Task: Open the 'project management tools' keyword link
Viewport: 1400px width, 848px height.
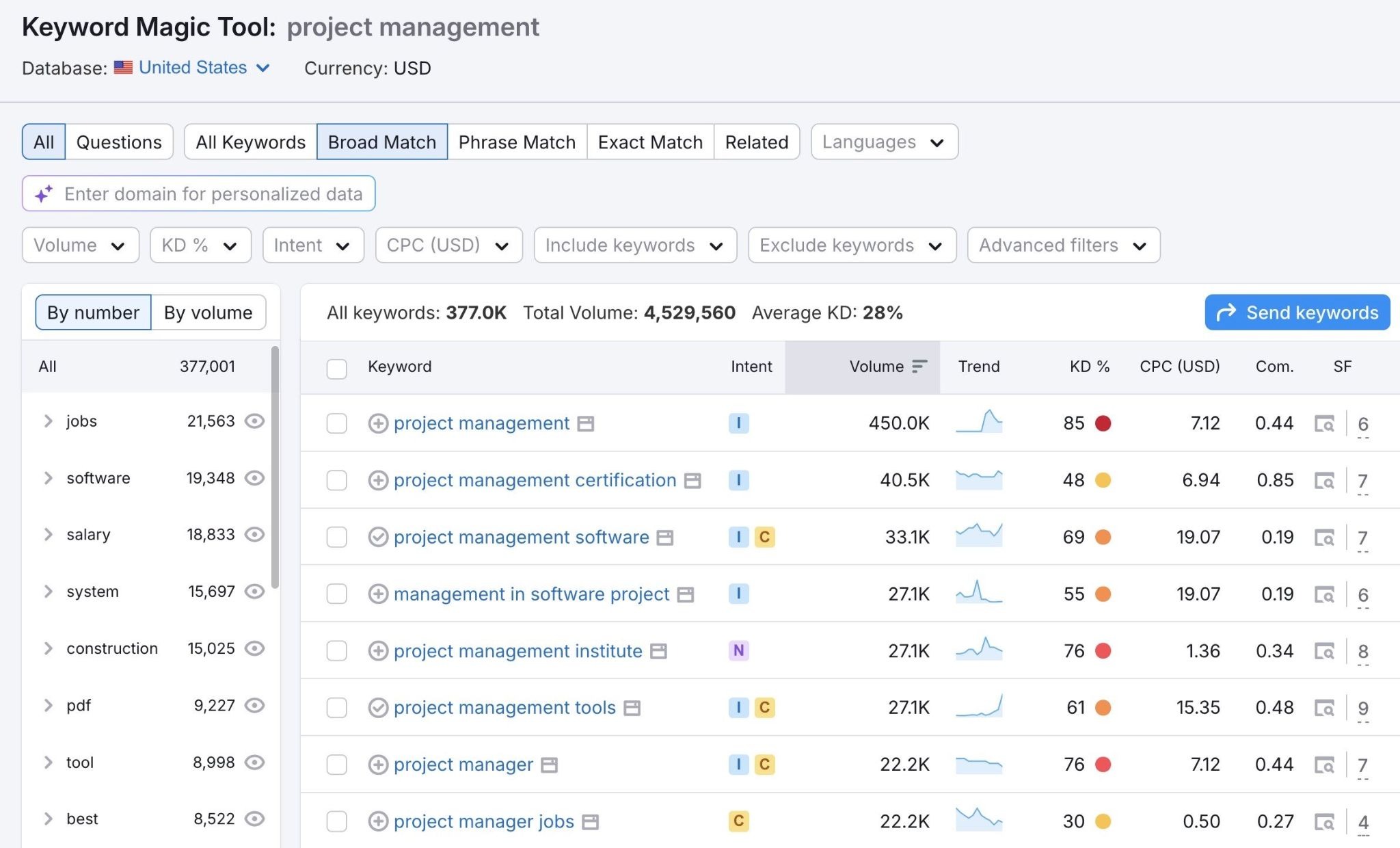Action: [x=504, y=707]
